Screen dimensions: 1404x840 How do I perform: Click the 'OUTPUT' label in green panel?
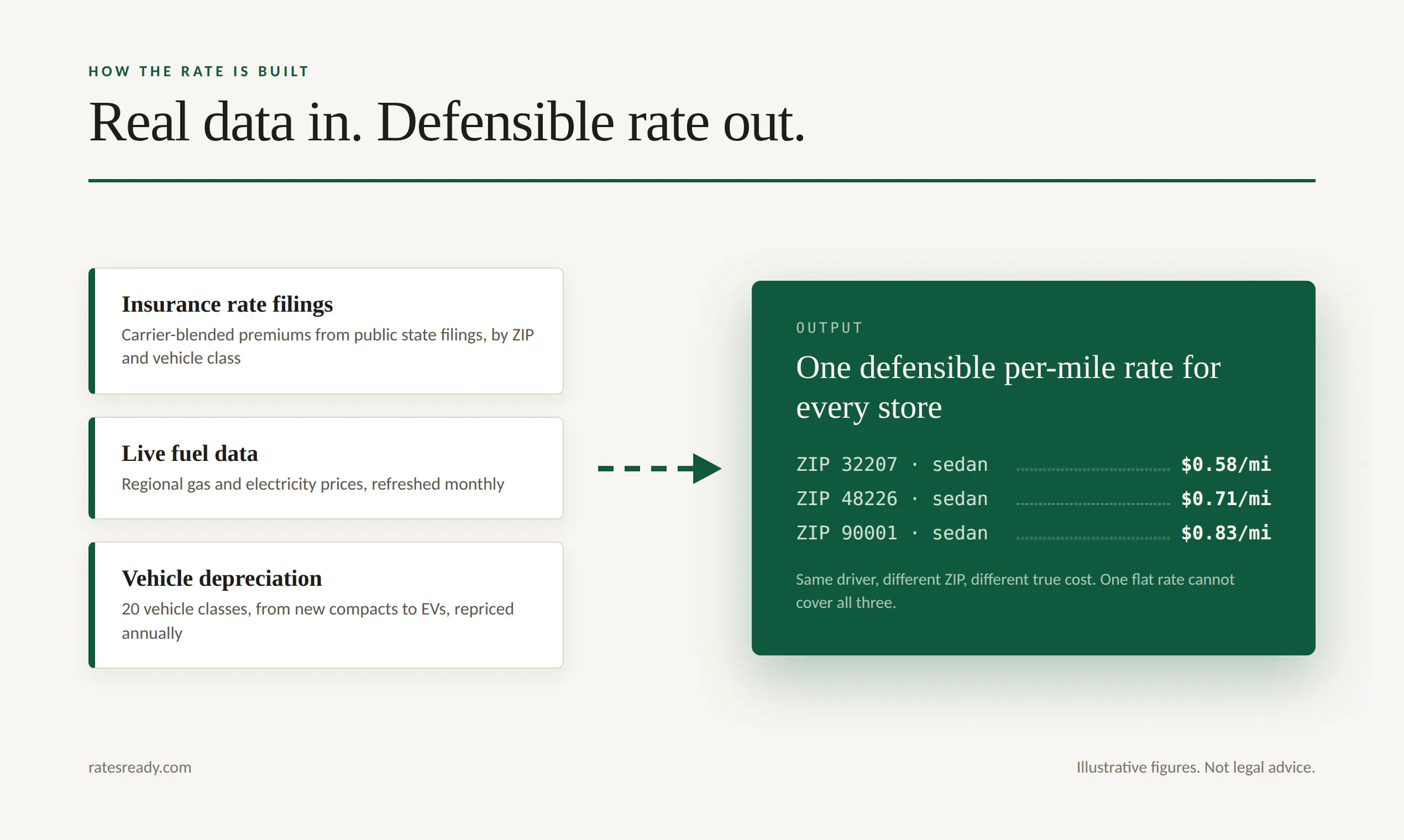coord(829,328)
